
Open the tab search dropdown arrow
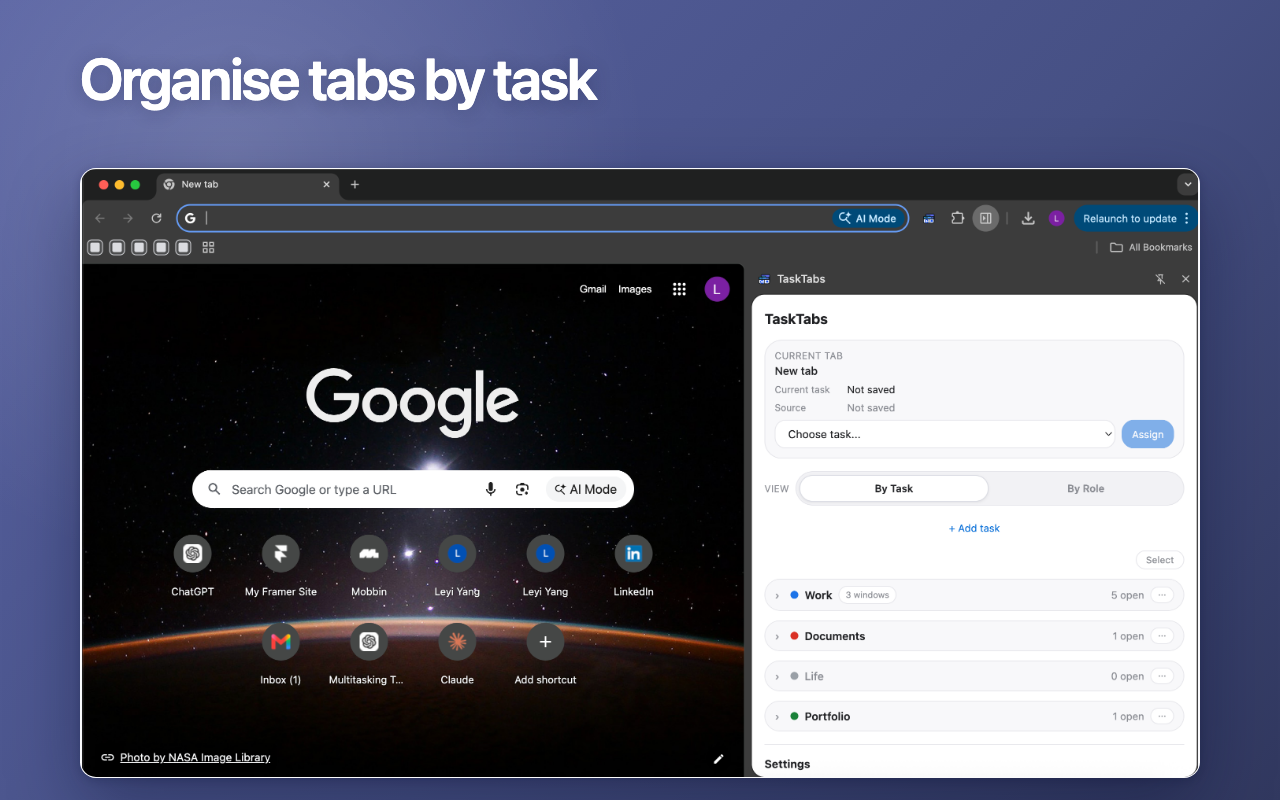coord(1187,184)
